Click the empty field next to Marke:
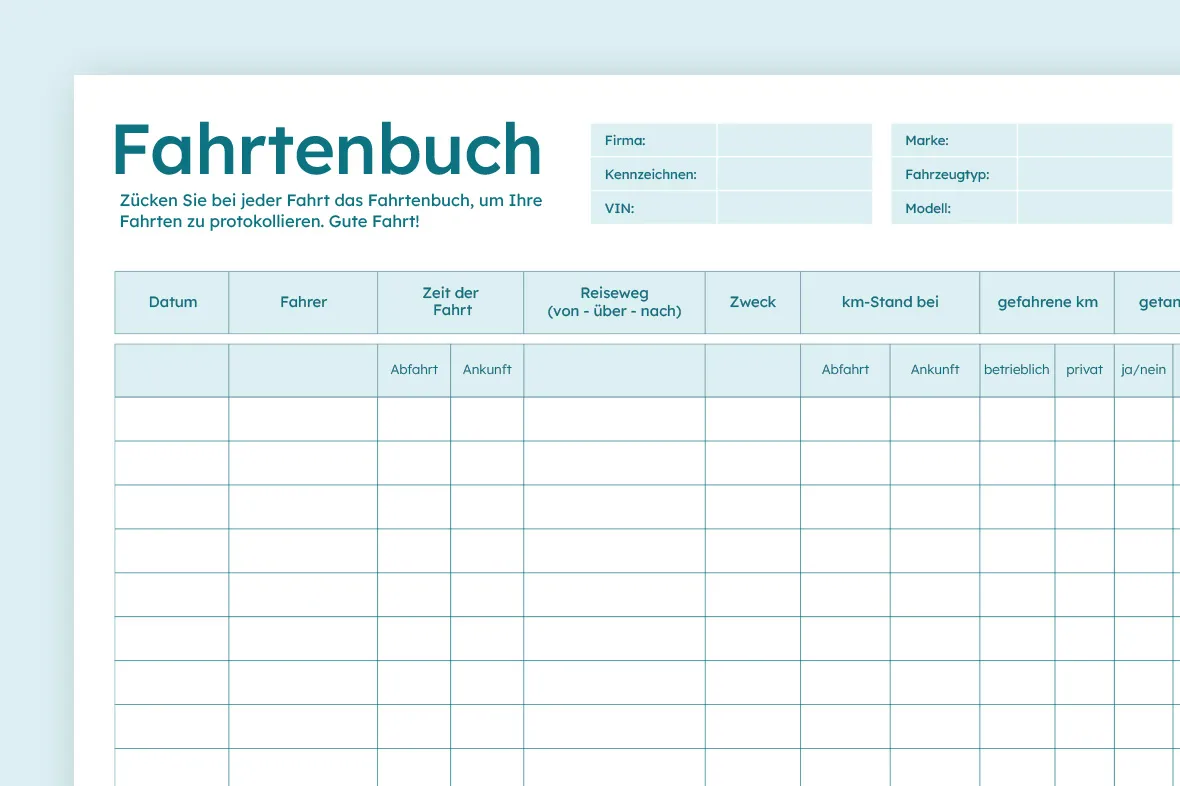The height and width of the screenshot is (786, 1180). click(1095, 140)
